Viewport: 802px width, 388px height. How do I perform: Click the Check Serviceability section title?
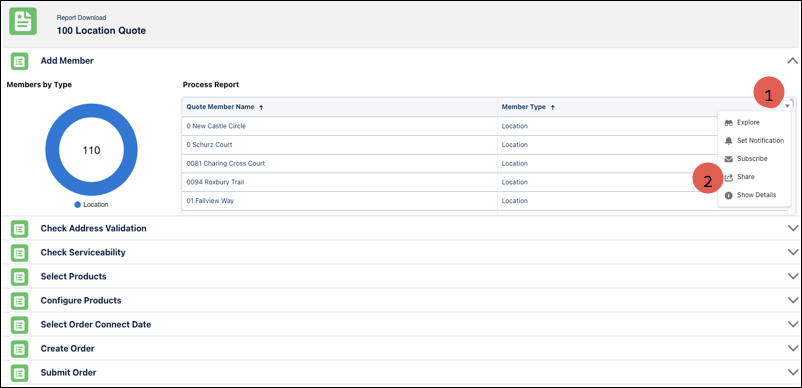point(83,252)
